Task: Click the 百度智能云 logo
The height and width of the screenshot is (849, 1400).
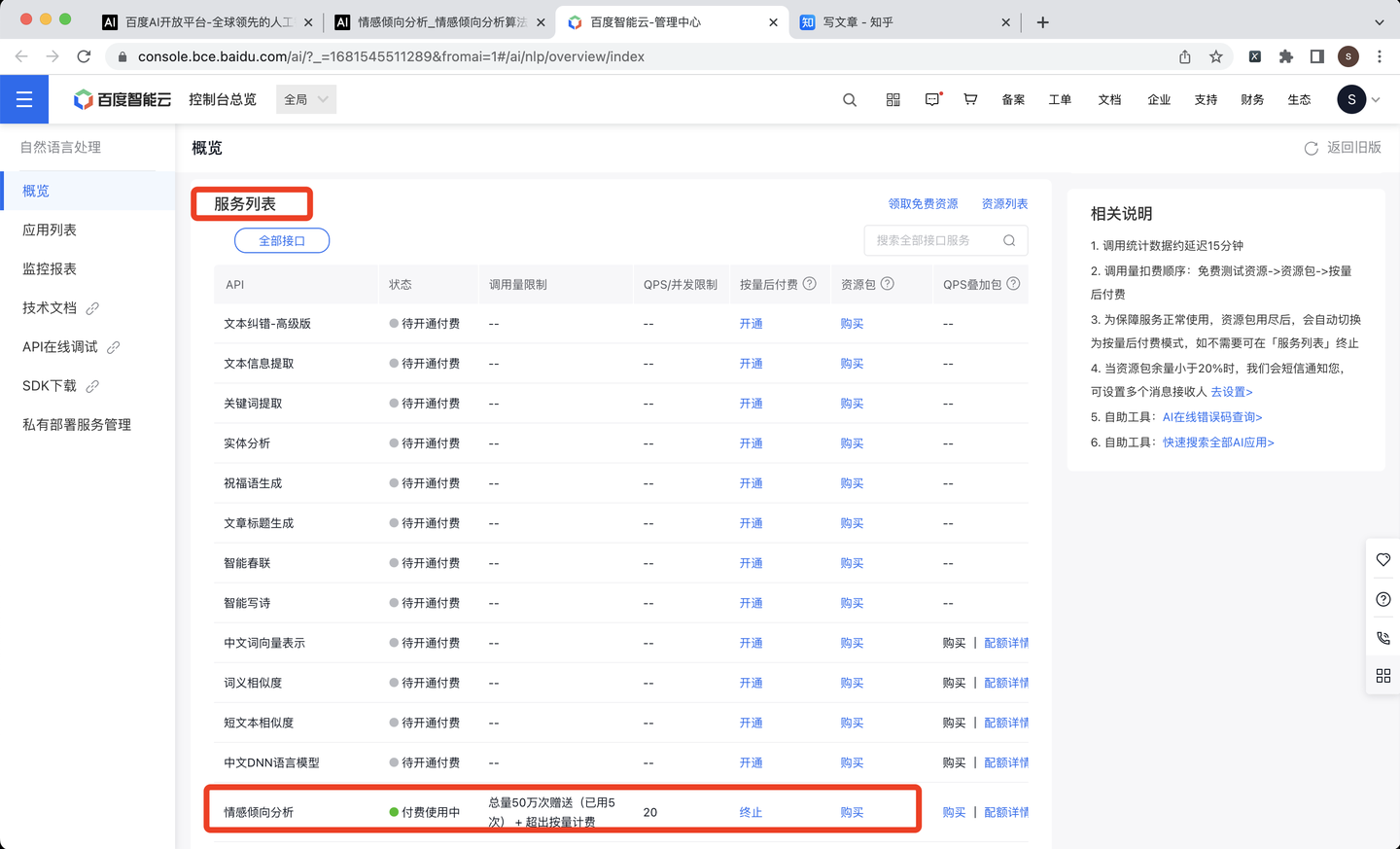Action: pyautogui.click(x=121, y=98)
